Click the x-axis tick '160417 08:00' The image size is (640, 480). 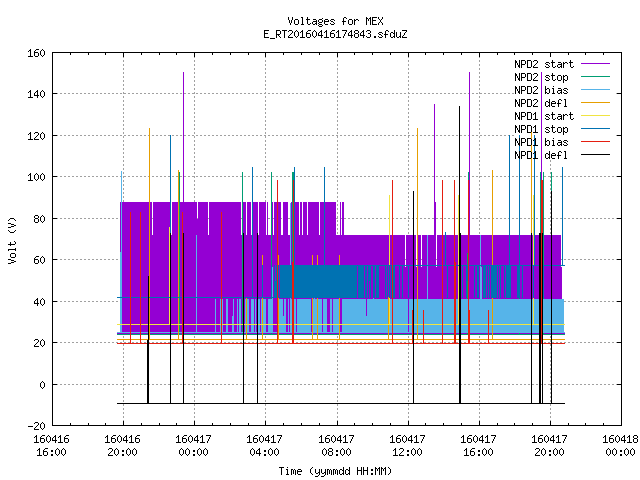tap(336, 446)
